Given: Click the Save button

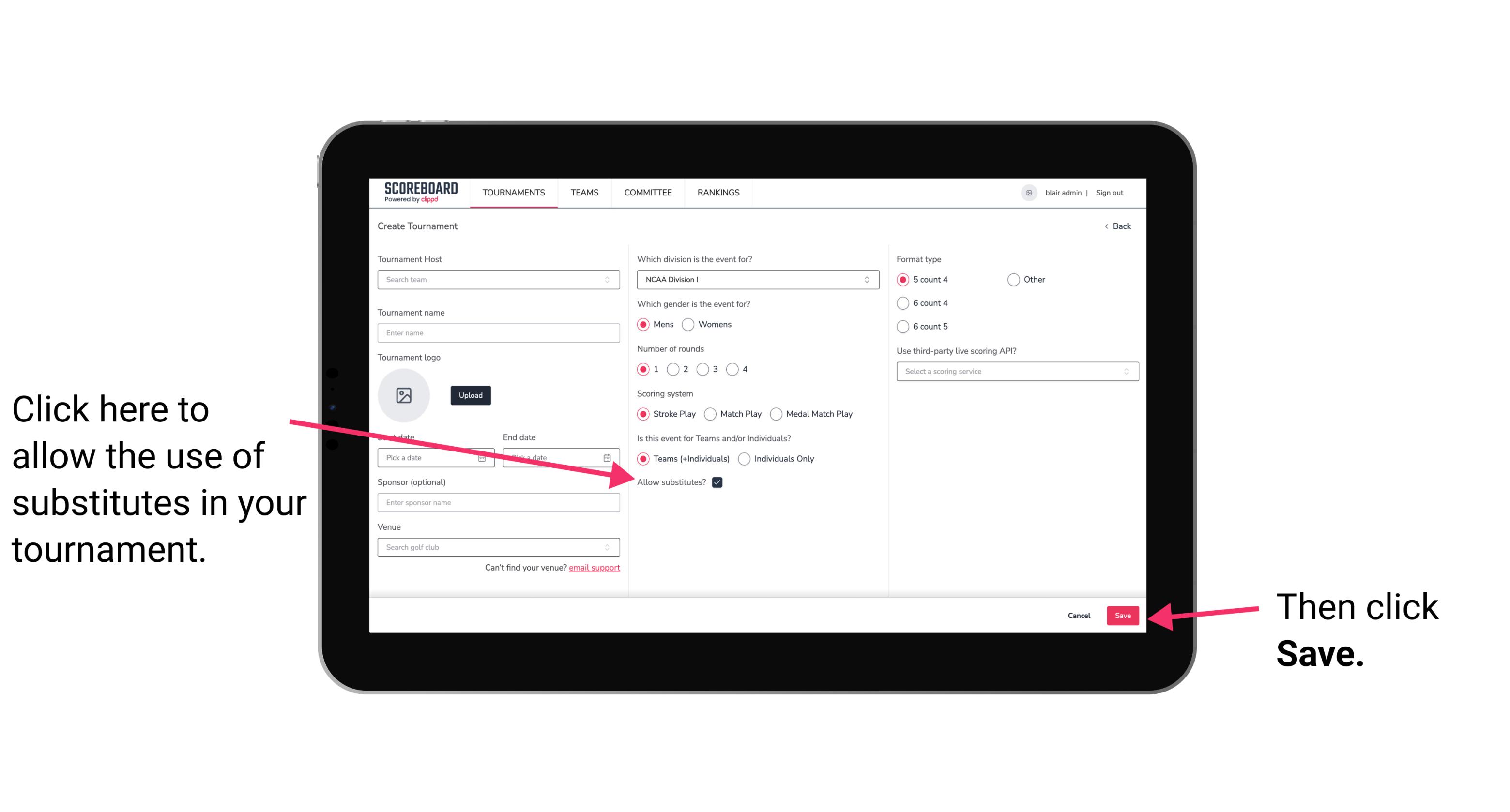Looking at the screenshot, I should pyautogui.click(x=1123, y=614).
